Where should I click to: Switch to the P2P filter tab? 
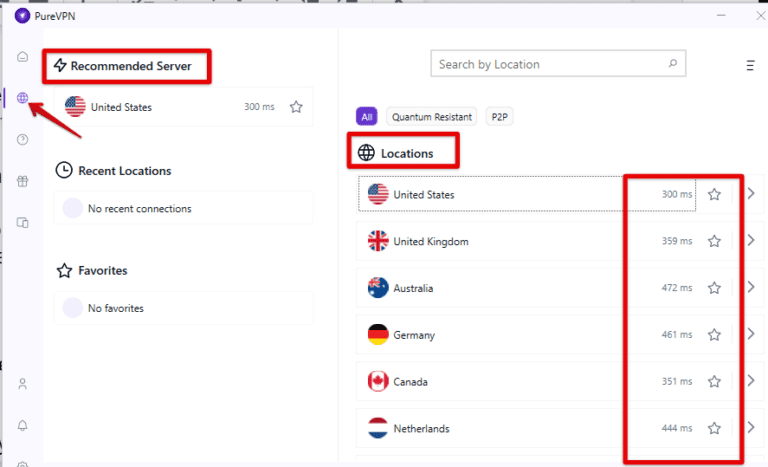click(x=498, y=117)
